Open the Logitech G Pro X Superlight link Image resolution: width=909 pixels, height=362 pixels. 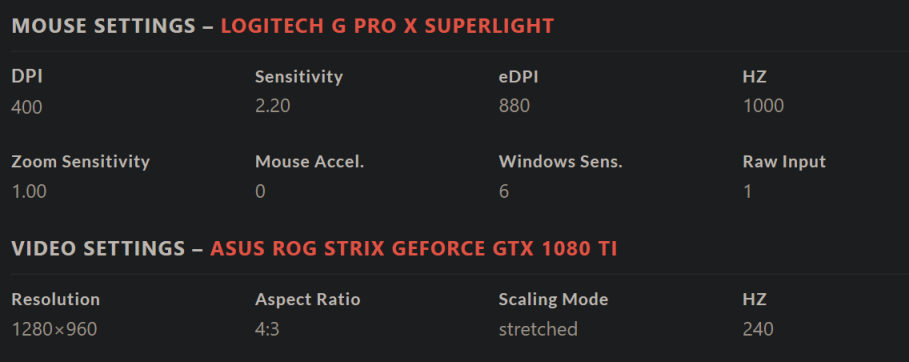tap(387, 26)
